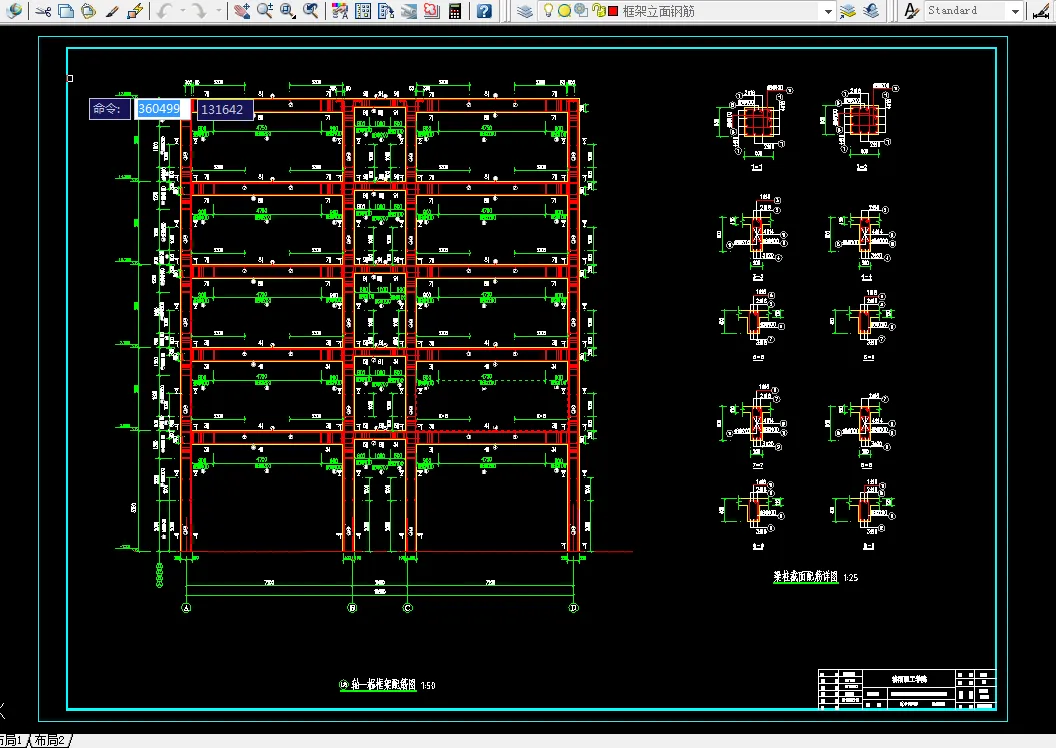Open Sheet Set Manager icon
The image size is (1056, 748).
[409, 11]
